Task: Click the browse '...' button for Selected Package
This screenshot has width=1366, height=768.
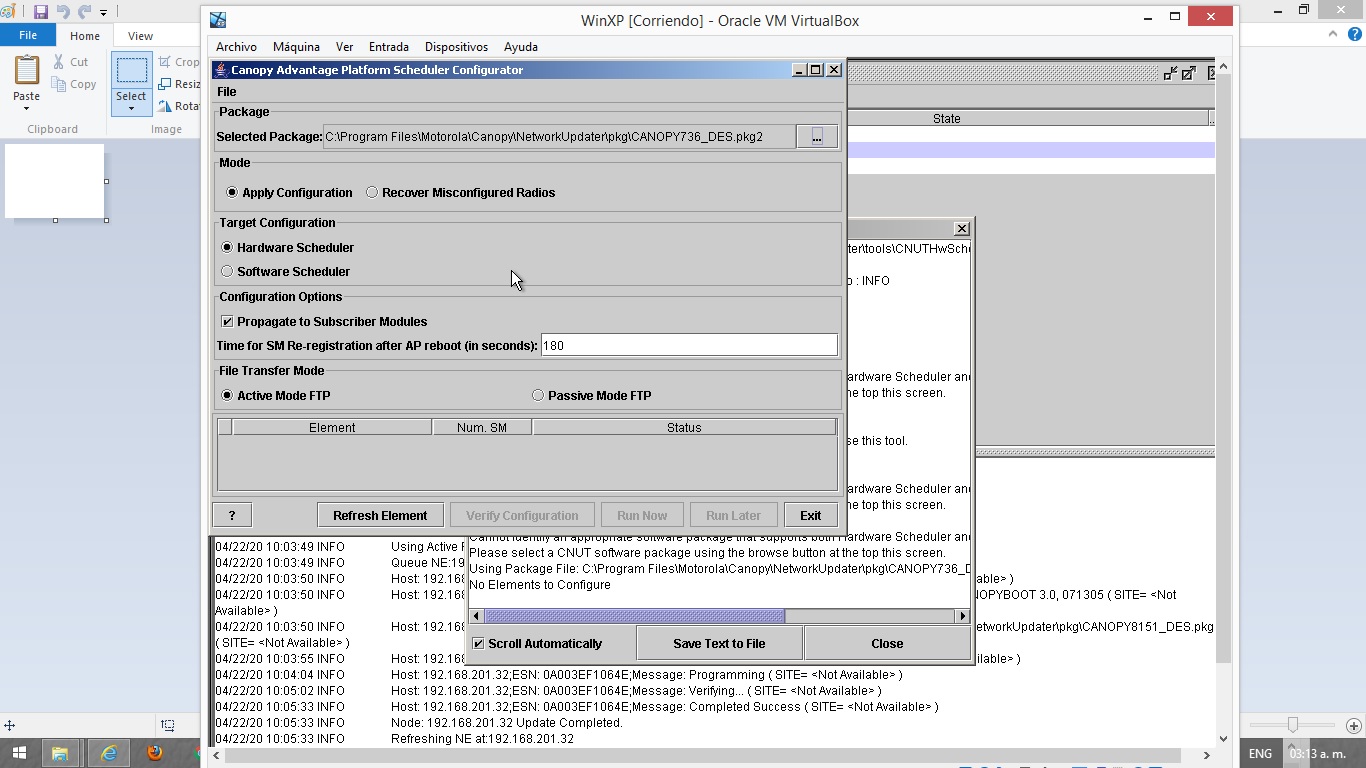Action: click(x=816, y=137)
